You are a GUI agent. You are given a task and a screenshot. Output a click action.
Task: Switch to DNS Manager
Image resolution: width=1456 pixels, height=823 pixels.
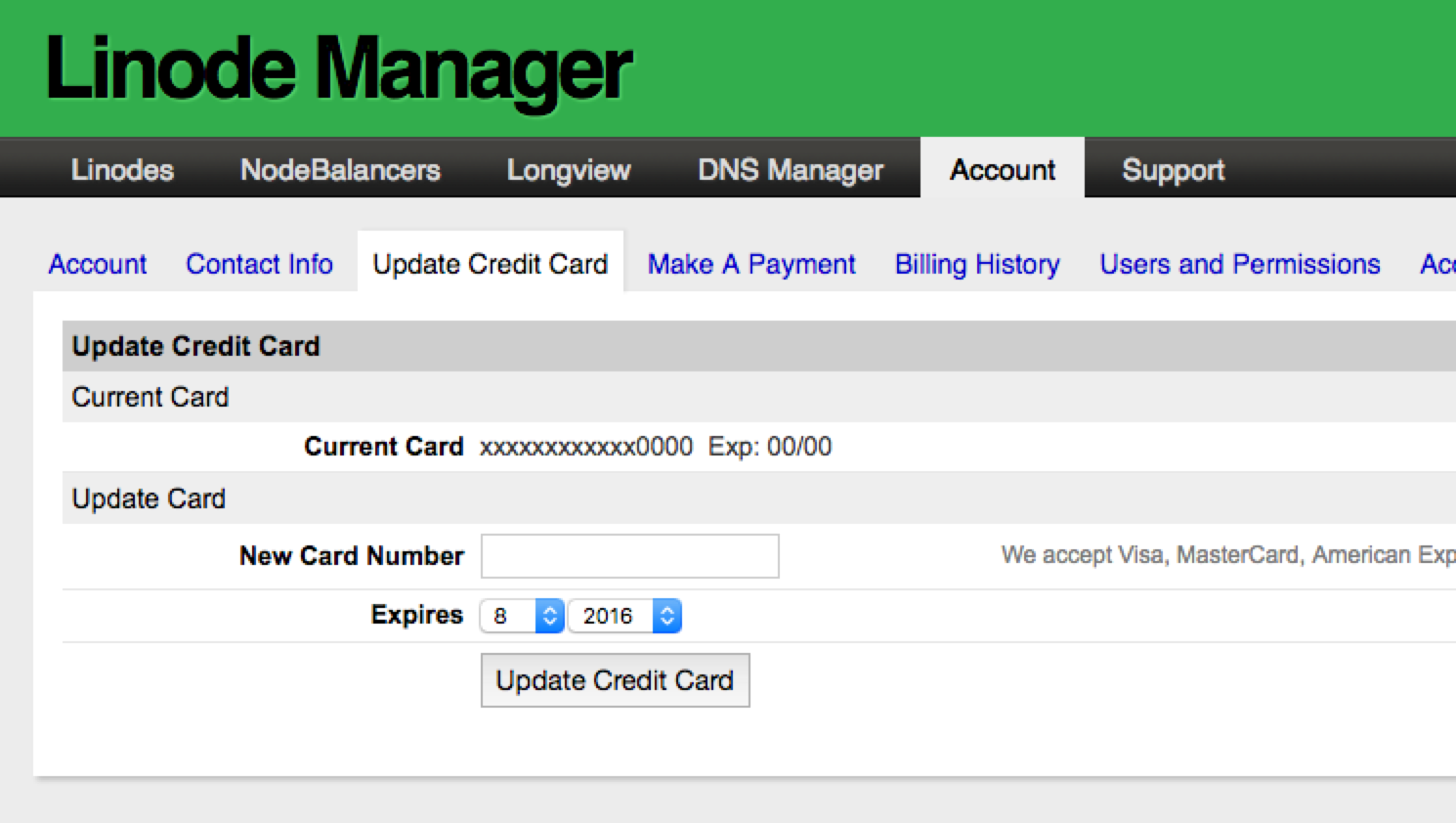pos(791,170)
